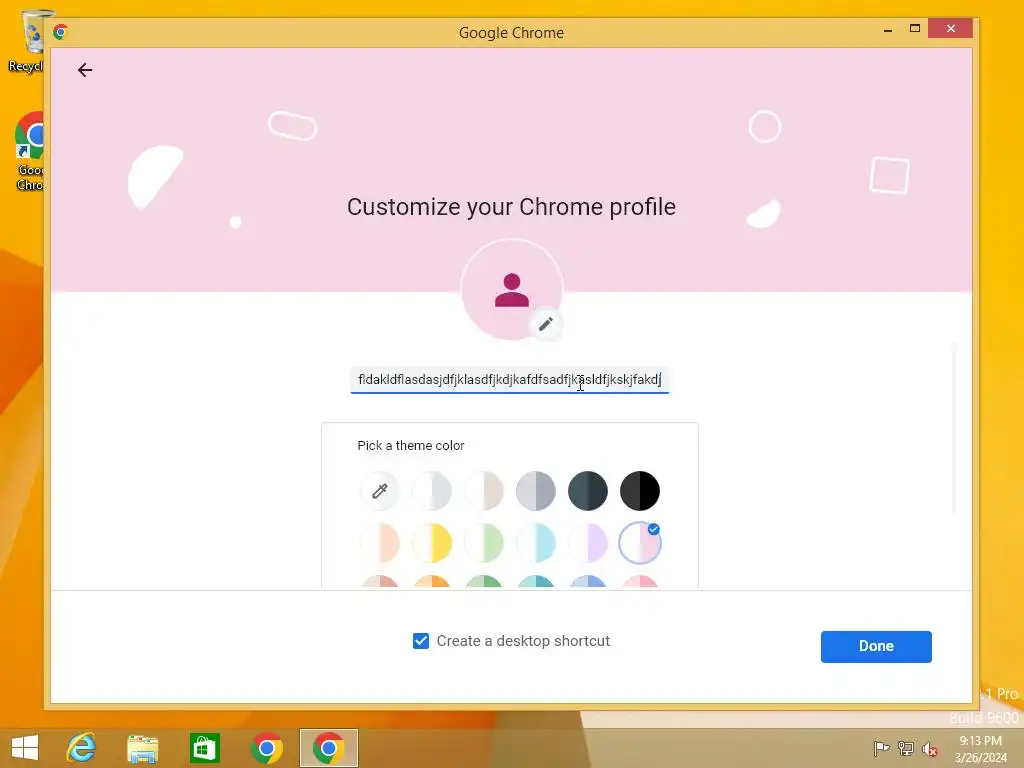Click the muted volume tray icon
The width and height of the screenshot is (1024, 768).
tap(930, 749)
